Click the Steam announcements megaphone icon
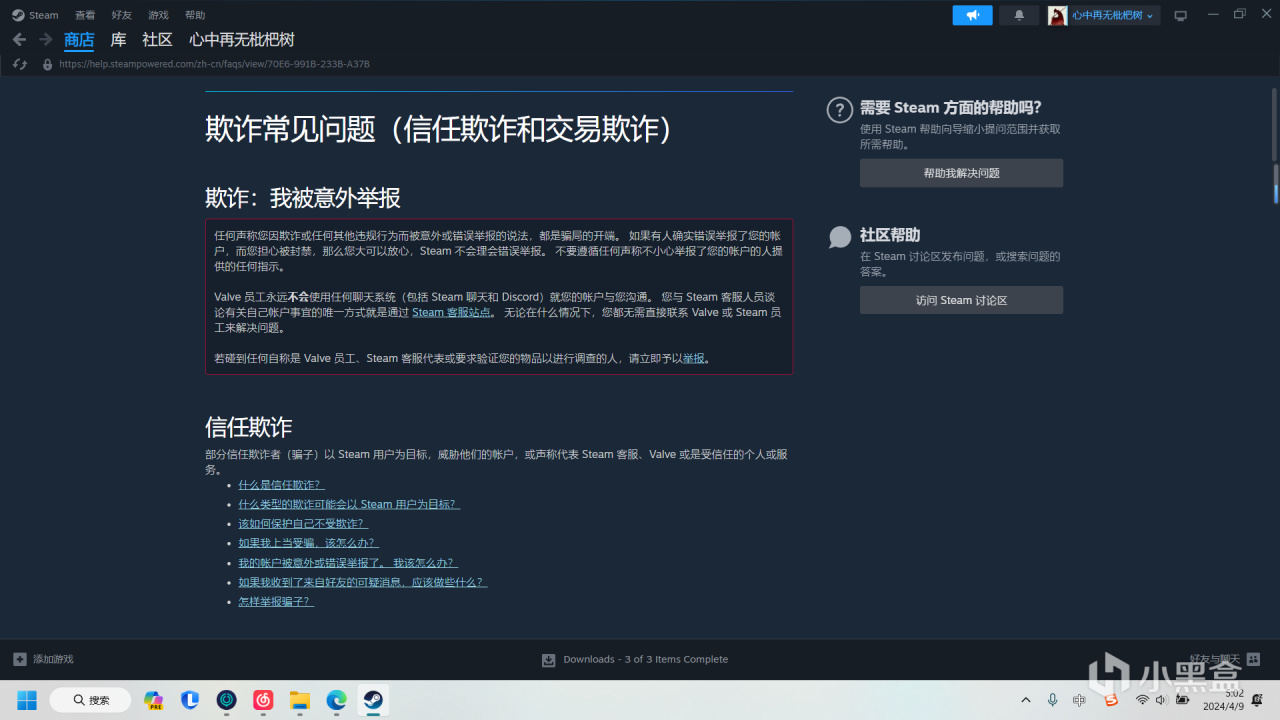The height and width of the screenshot is (720, 1280). coord(972,15)
